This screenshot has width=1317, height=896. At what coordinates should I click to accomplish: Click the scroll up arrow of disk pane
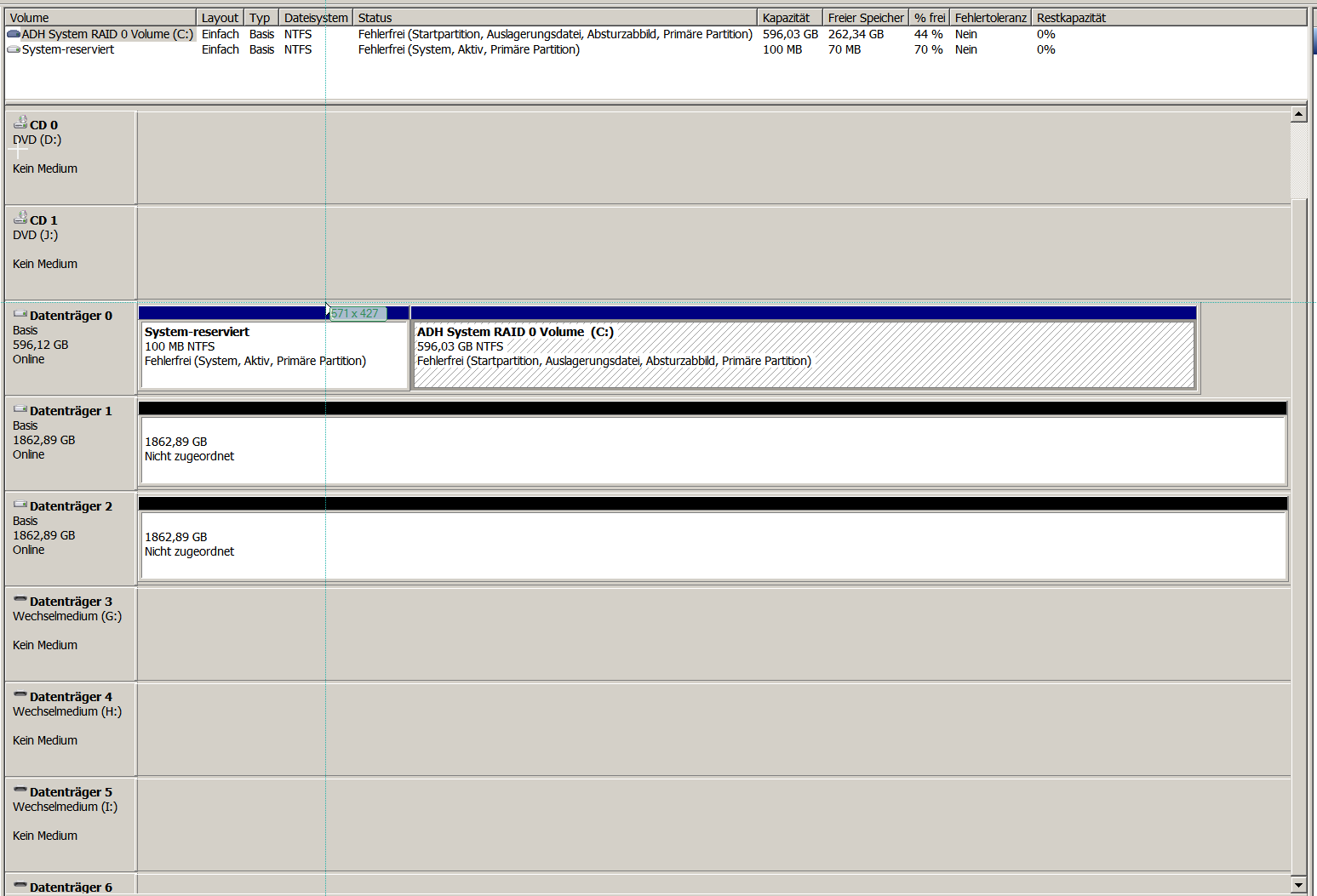point(1299,114)
